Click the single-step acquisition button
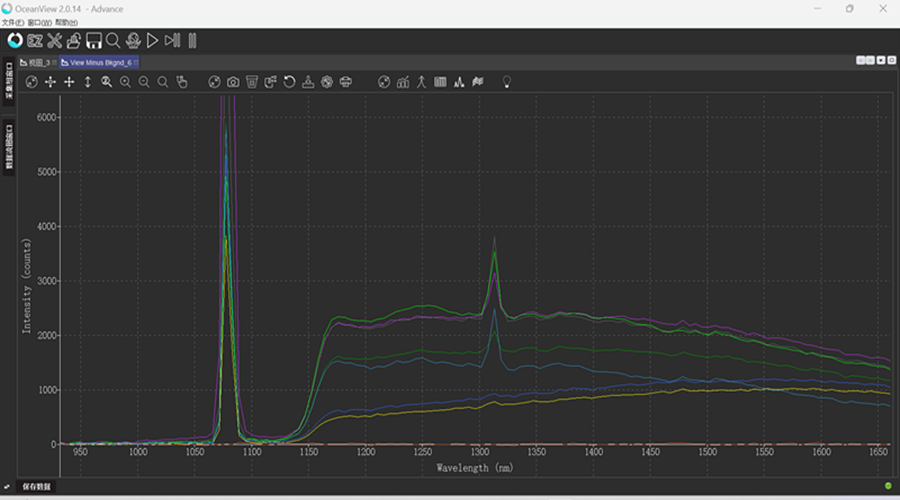The height and width of the screenshot is (500, 900). [x=172, y=41]
